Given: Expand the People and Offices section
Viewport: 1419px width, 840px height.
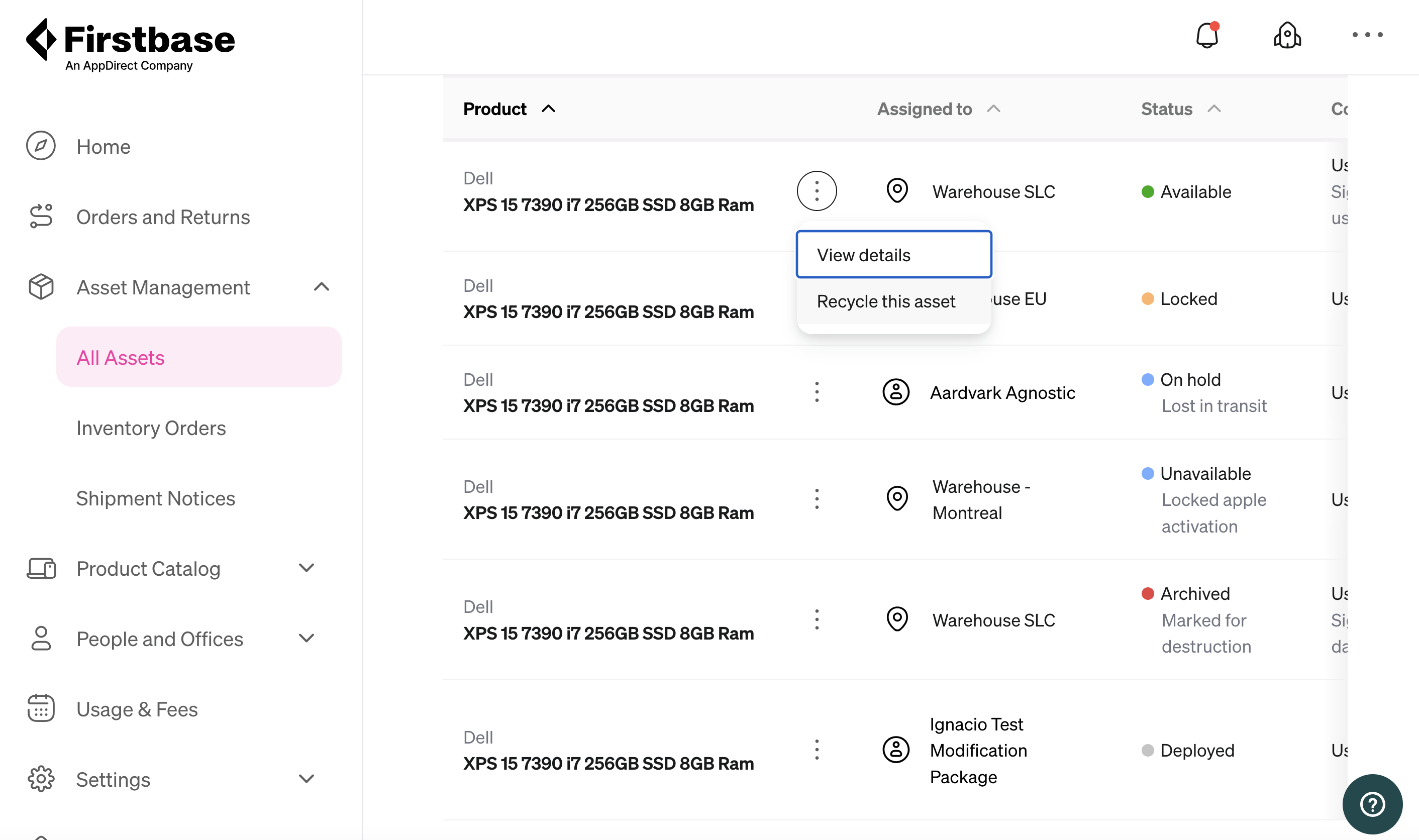Looking at the screenshot, I should 306,639.
